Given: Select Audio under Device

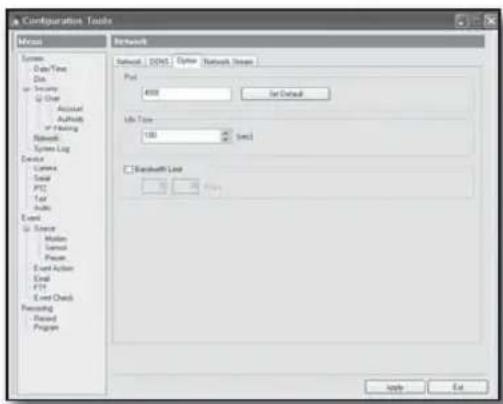Looking at the screenshot, I should [x=42, y=208].
